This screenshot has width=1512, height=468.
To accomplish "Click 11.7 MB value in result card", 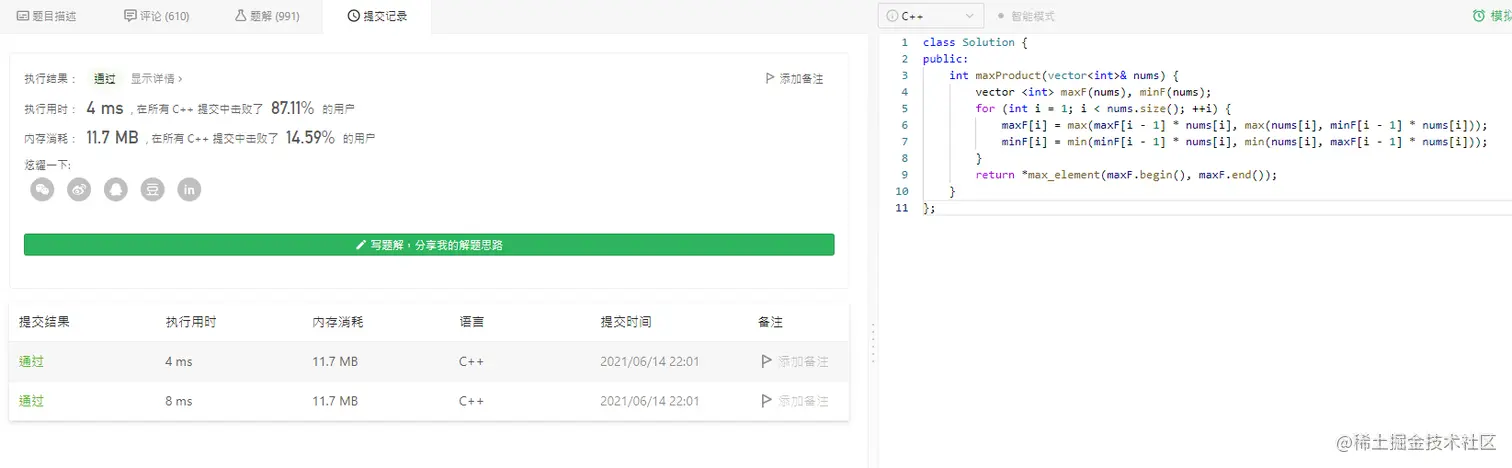I will pos(112,137).
